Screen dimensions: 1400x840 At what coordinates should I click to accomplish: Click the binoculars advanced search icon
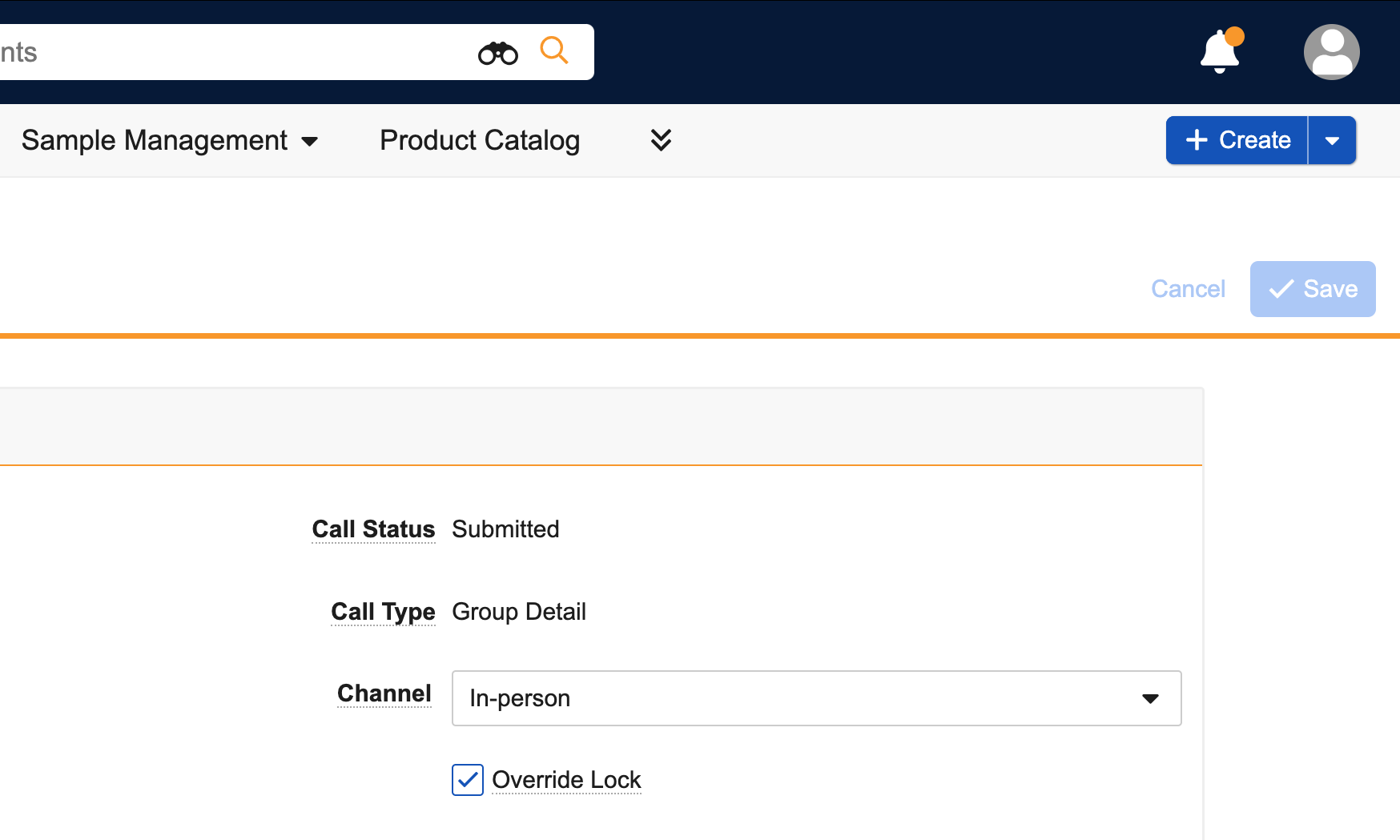tap(497, 53)
